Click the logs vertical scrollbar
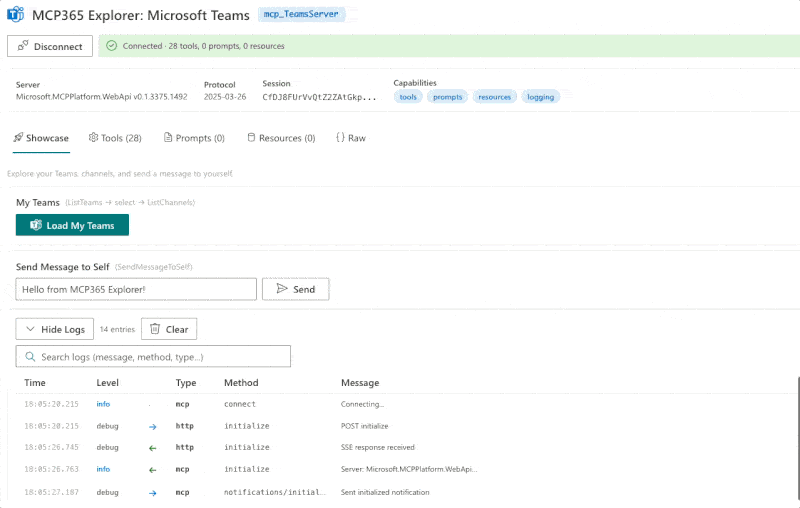Screen dimensions: 800x508 (x=797, y=439)
